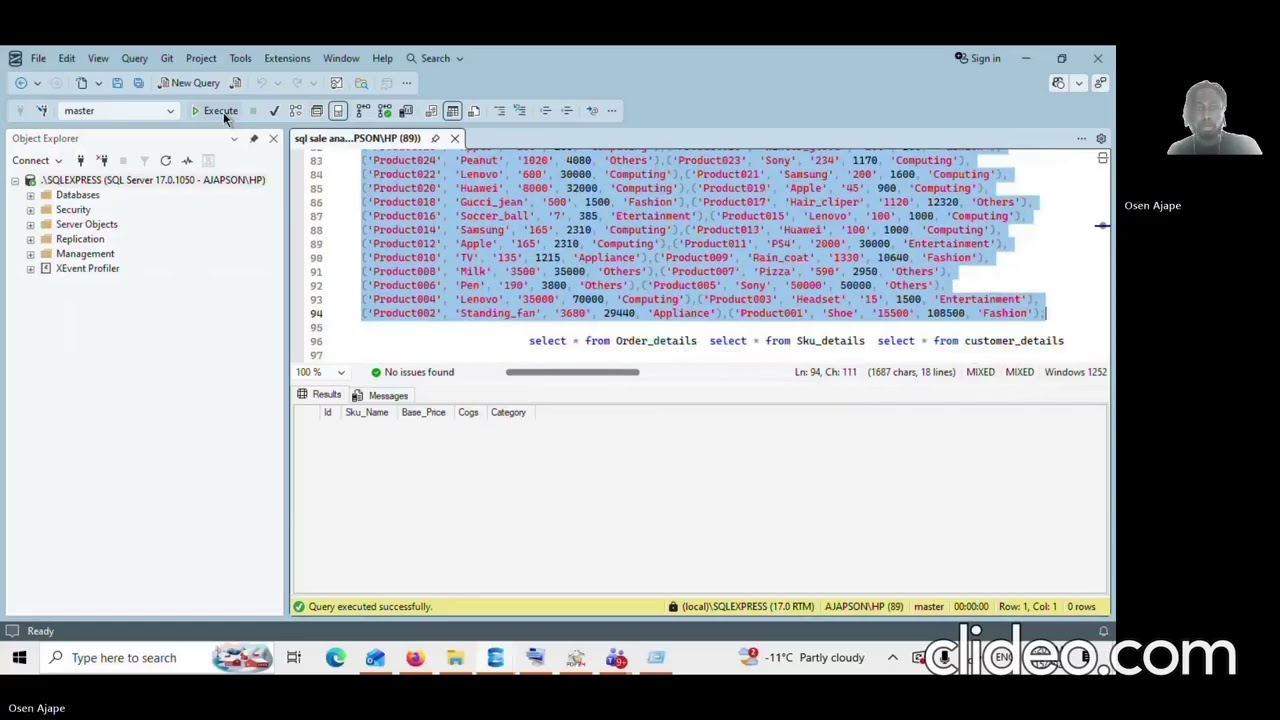1280x720 pixels.
Task: Click the Search box in menu bar
Action: click(435, 58)
